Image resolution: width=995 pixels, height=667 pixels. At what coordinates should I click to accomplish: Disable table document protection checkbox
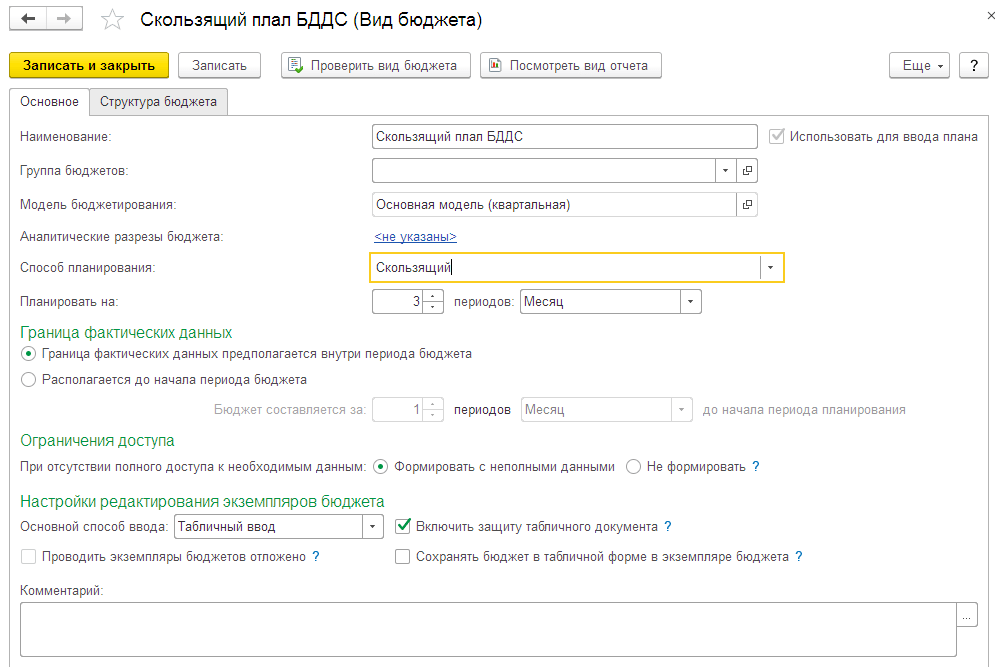[404, 526]
